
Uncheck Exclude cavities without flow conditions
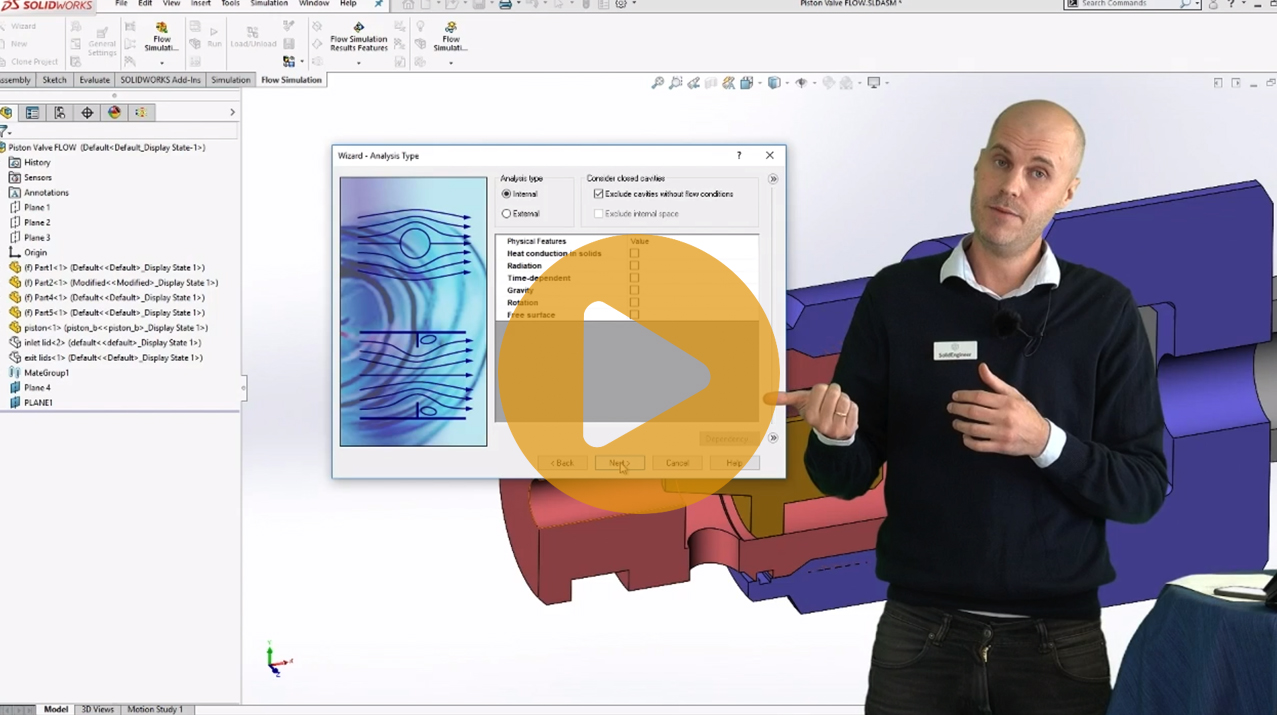tap(599, 194)
